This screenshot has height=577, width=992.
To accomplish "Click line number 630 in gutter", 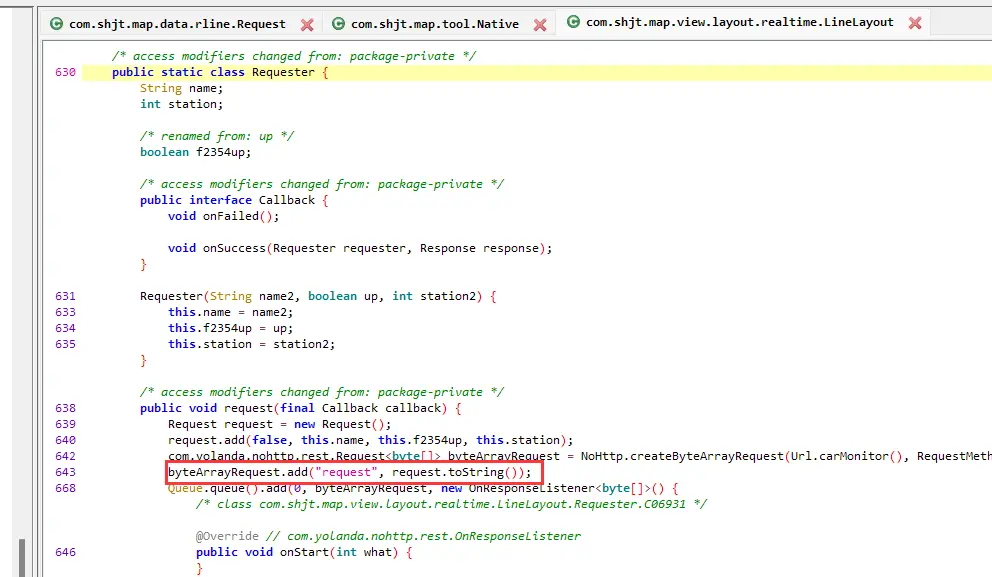I will tap(65, 72).
